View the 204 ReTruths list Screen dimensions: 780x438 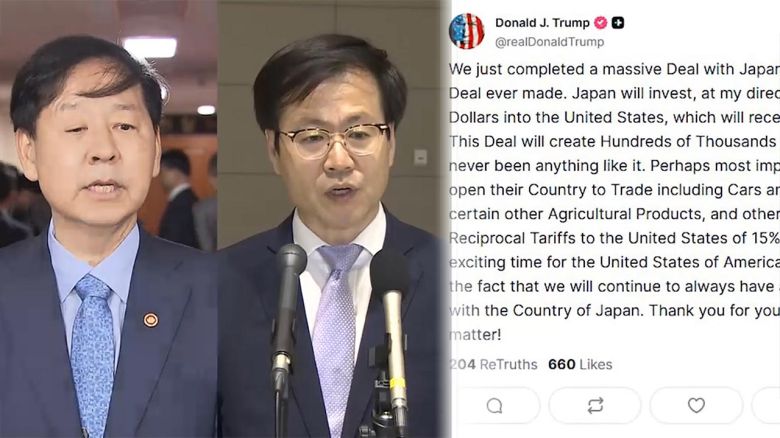coord(493,364)
